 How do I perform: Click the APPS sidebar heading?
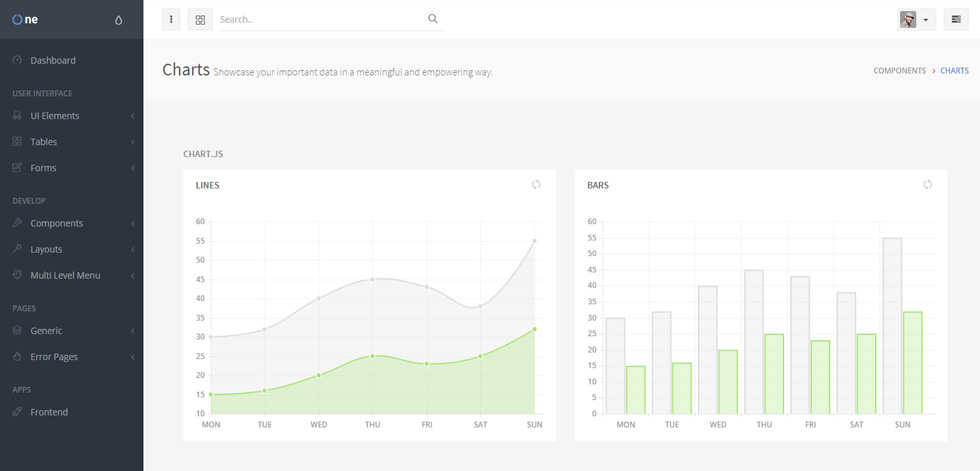(x=21, y=390)
